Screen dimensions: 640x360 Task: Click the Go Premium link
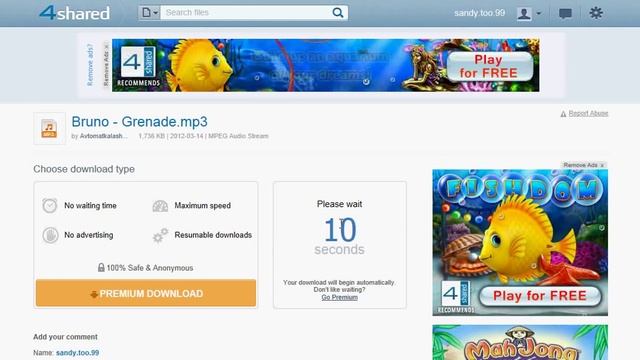[340, 297]
